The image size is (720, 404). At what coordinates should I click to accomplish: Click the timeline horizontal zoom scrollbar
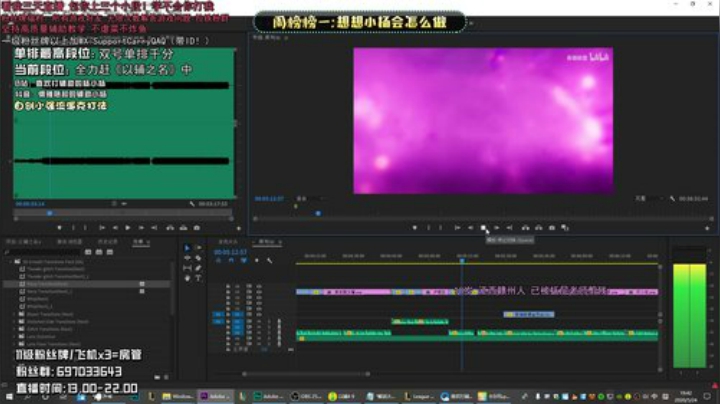pyautogui.click(x=306, y=374)
